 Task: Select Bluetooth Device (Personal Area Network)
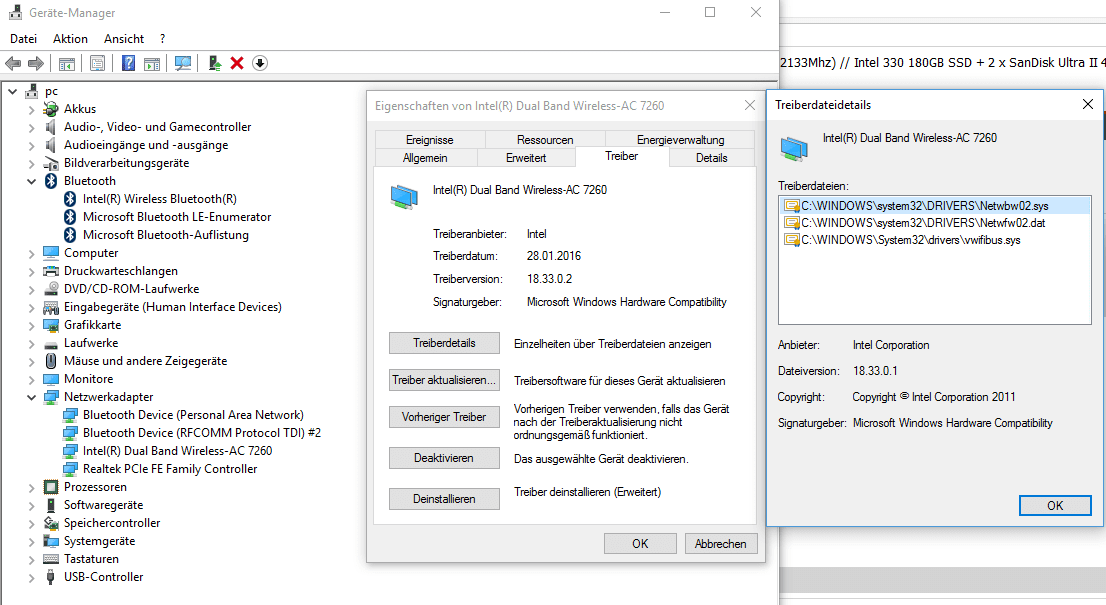tap(193, 415)
